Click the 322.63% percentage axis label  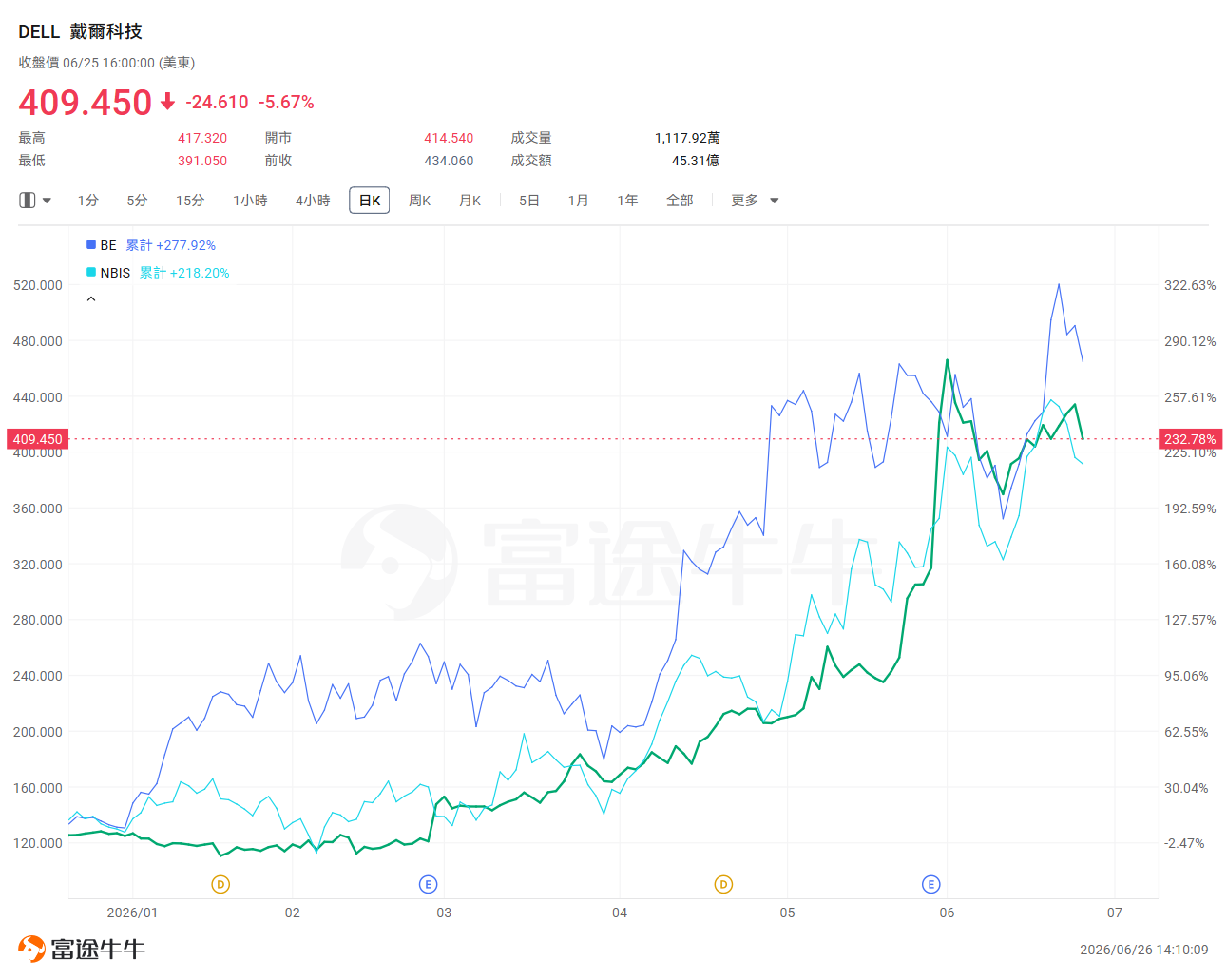pos(1190,285)
